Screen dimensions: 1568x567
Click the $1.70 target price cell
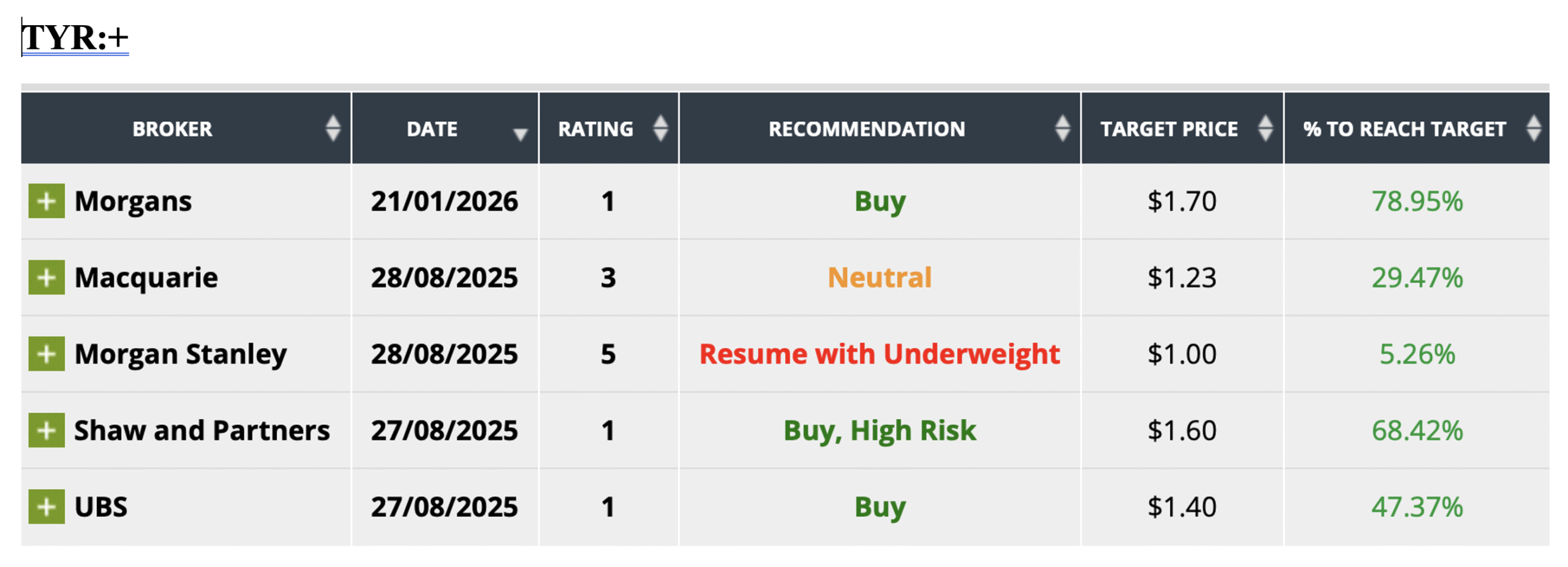[1182, 201]
